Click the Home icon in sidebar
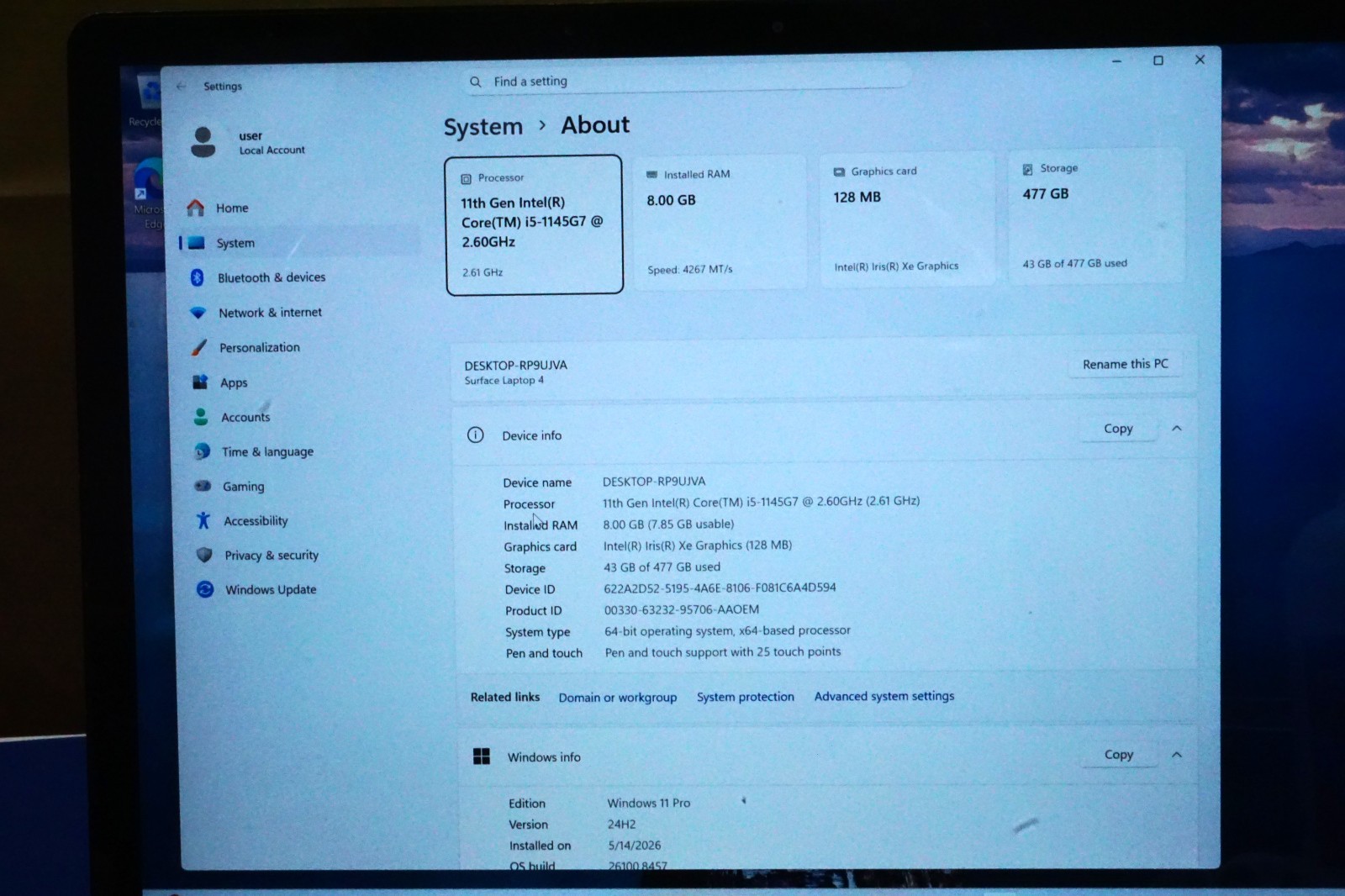Image resolution: width=1345 pixels, height=896 pixels. [x=195, y=208]
